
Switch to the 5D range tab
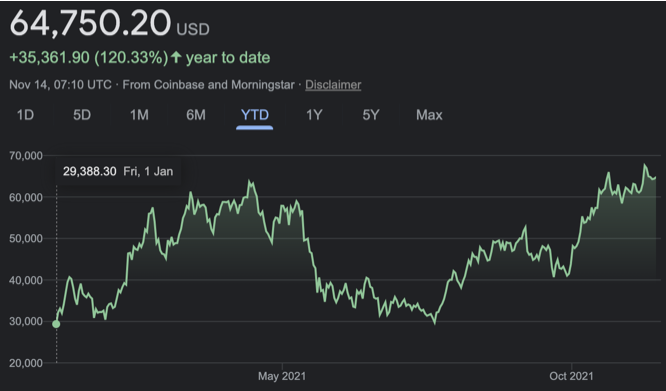tap(82, 115)
